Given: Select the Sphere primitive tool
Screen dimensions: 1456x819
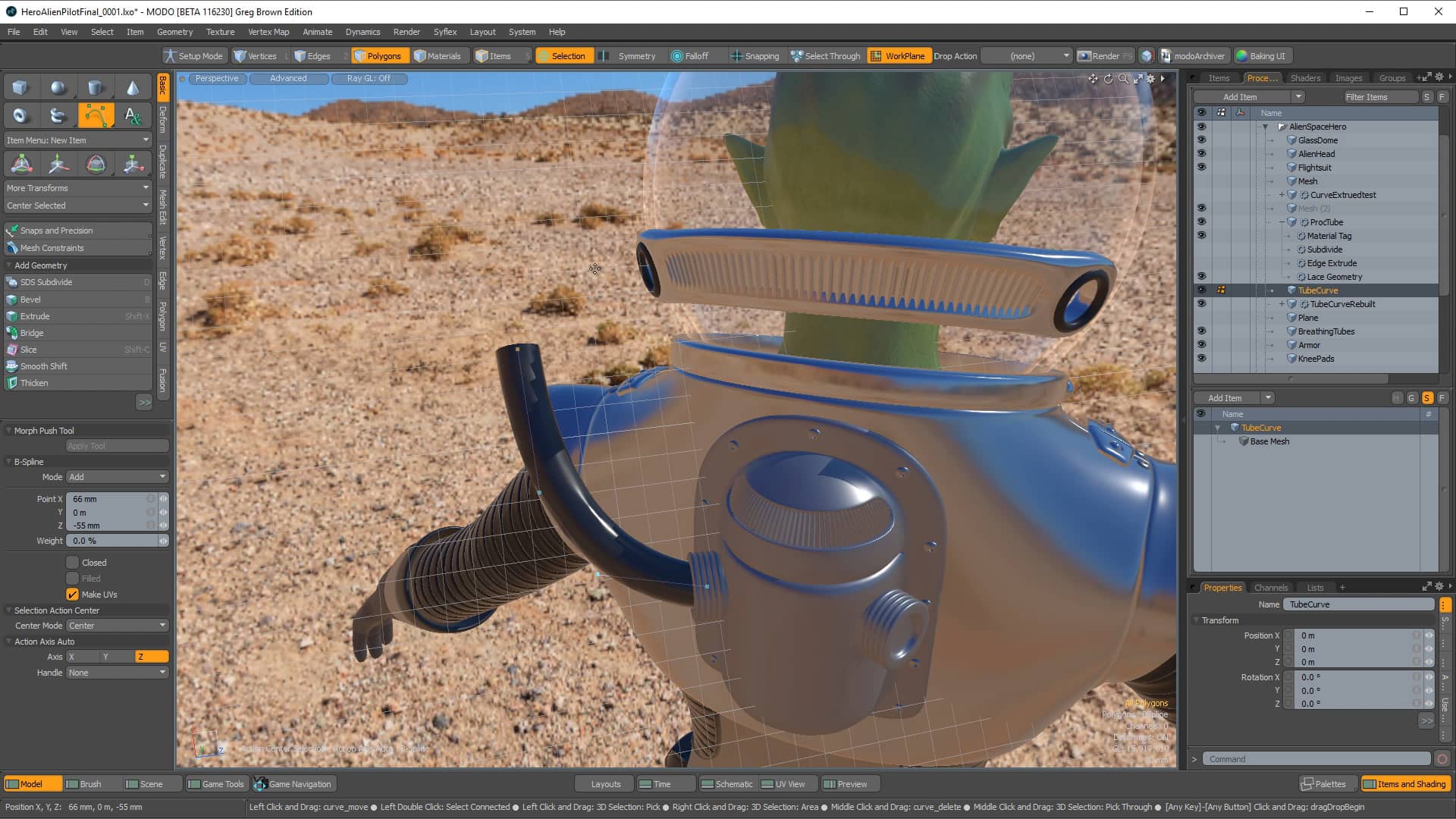Looking at the screenshot, I should click(58, 86).
